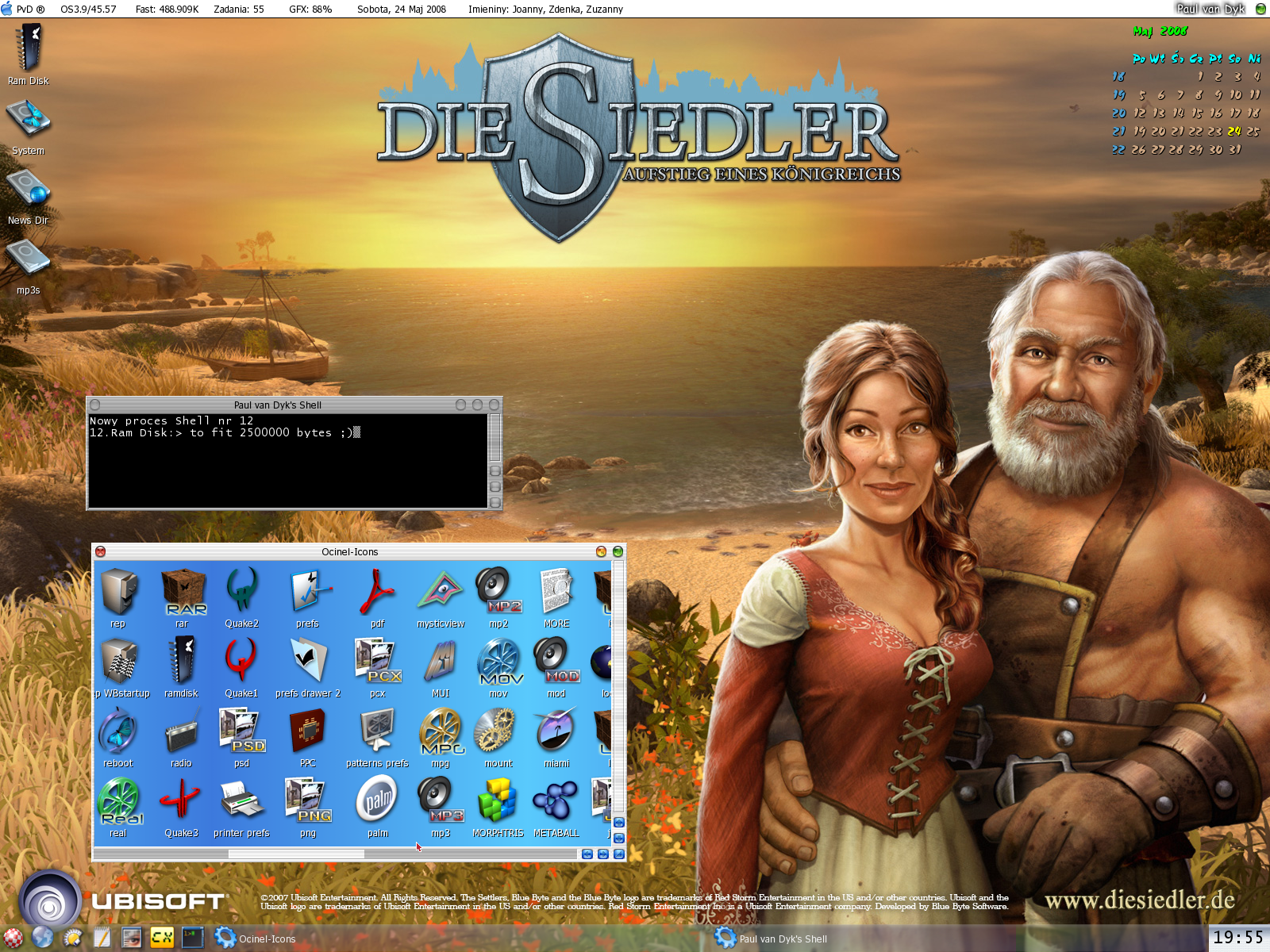Select the palm icon

(x=378, y=807)
